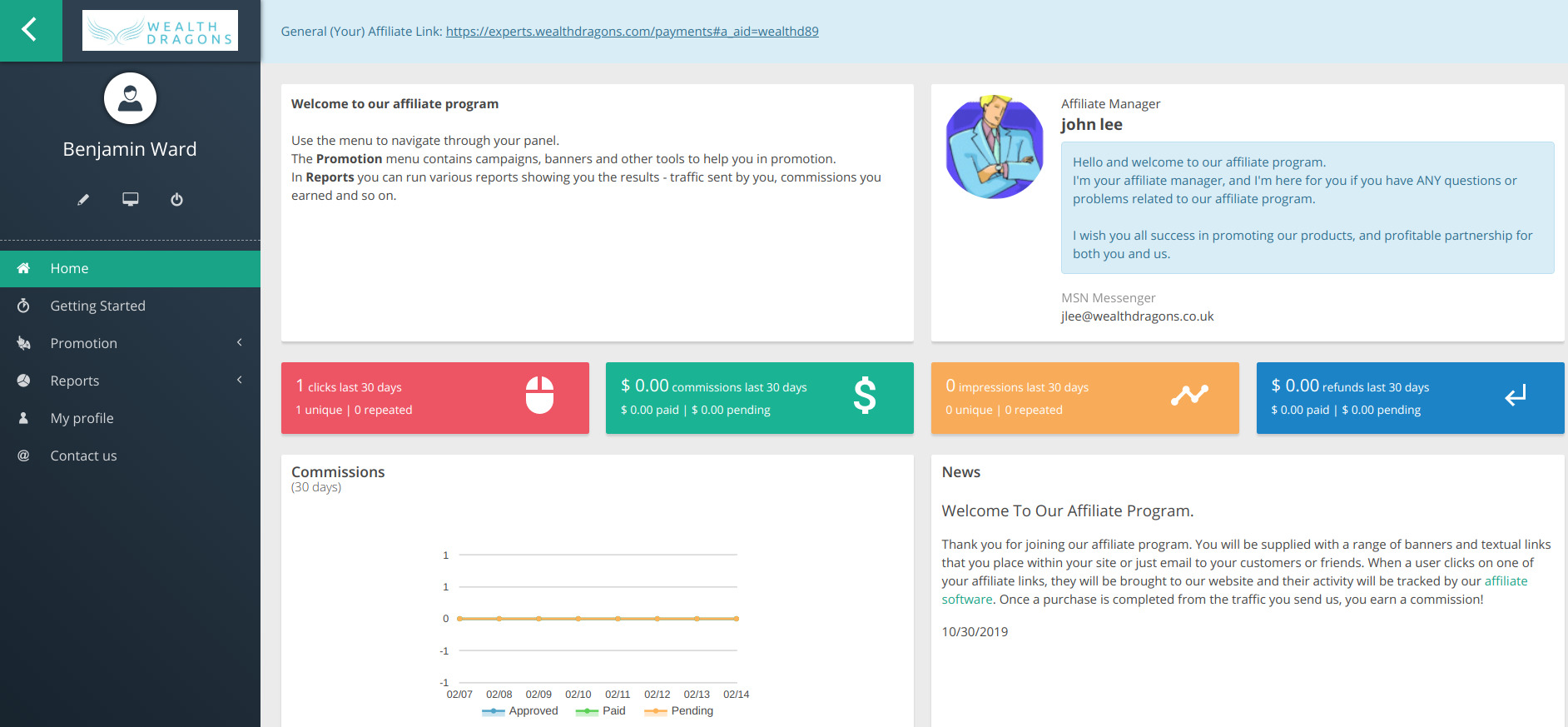
Task: Click the "$ 0.00 commissions last 30 days" text
Action: 714,386
